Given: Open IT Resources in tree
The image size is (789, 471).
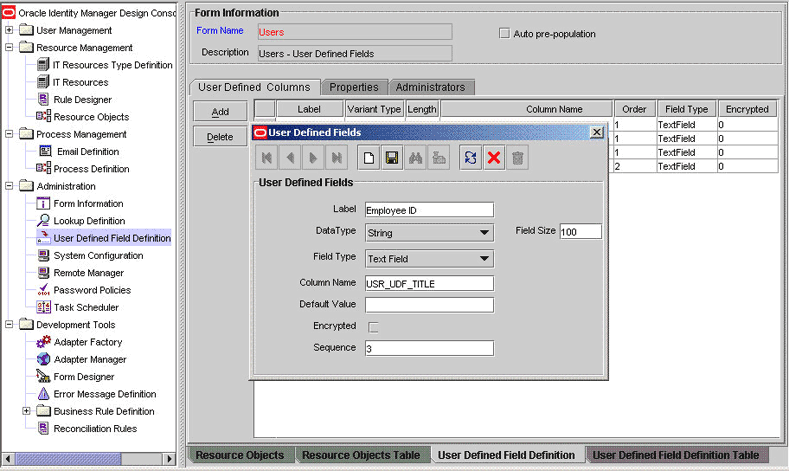Looking at the screenshot, I should 81,82.
